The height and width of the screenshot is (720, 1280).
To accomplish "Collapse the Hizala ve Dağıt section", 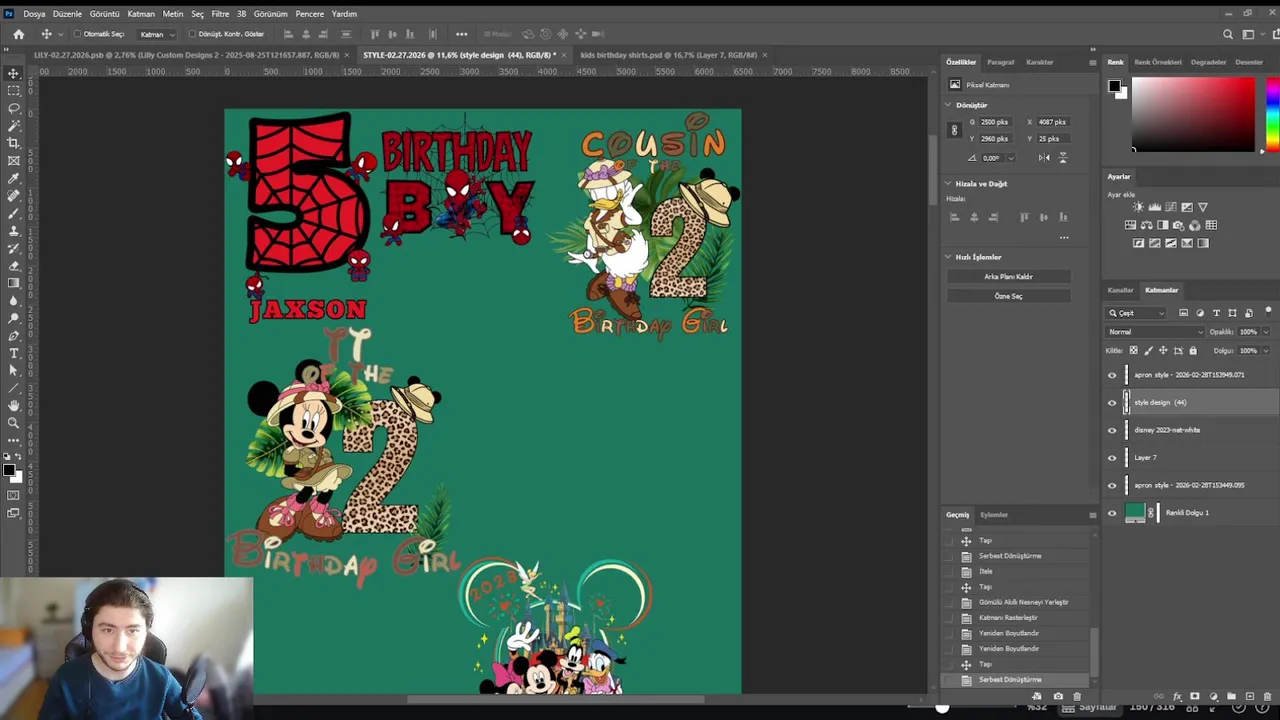I will pos(948,184).
